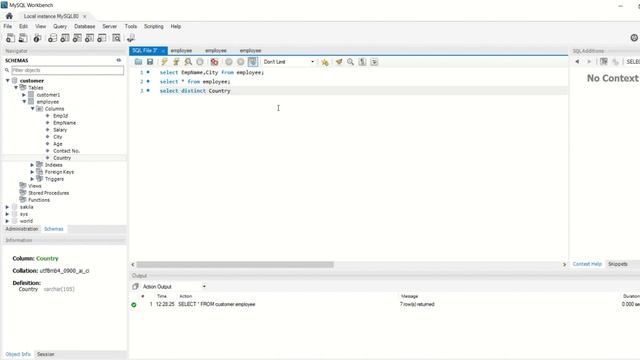
Task: Toggle the auto-commit mode button
Action: click(x=253, y=62)
